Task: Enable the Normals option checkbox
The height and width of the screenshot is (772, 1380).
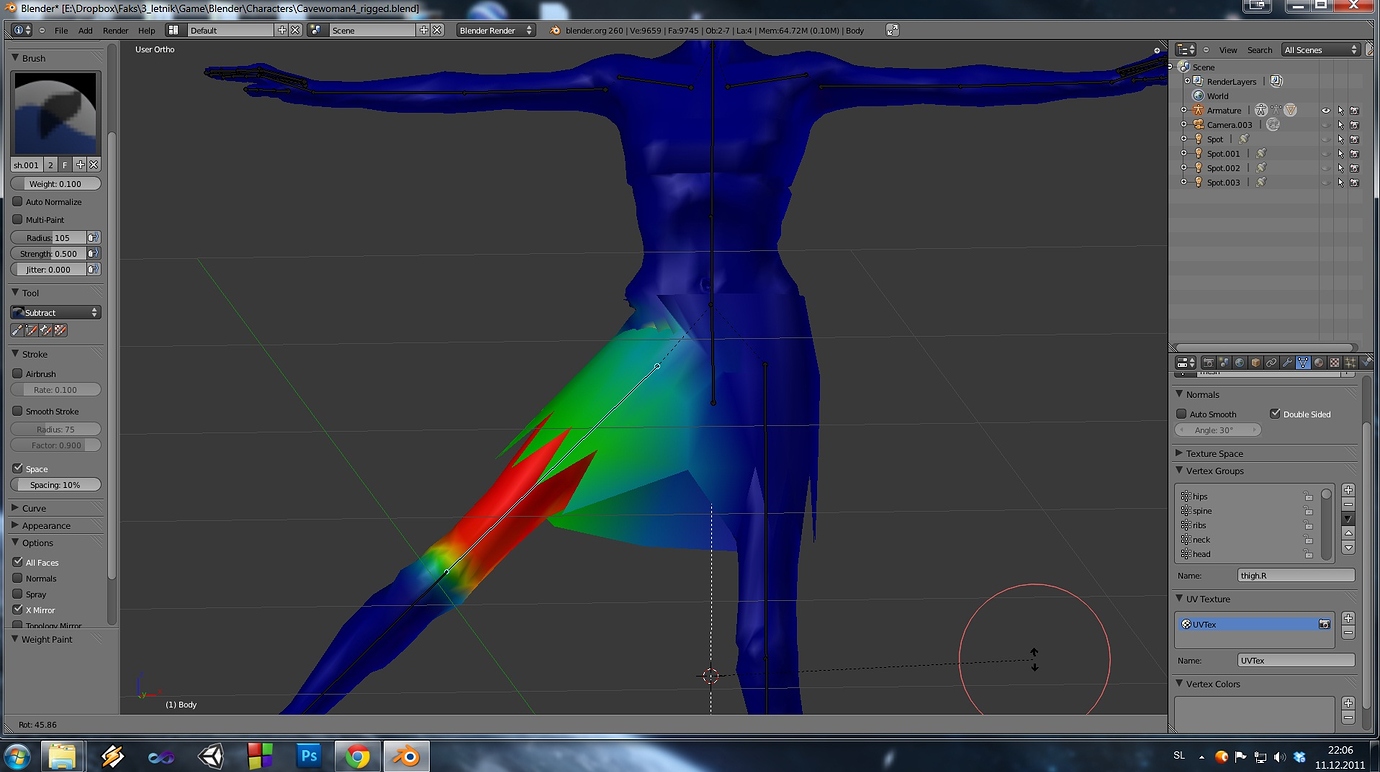Action: 17,578
